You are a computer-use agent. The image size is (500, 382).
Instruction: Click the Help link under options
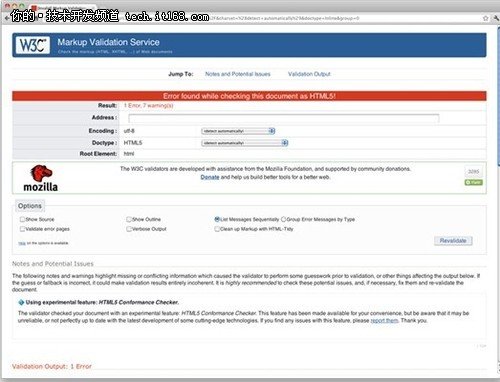22,243
